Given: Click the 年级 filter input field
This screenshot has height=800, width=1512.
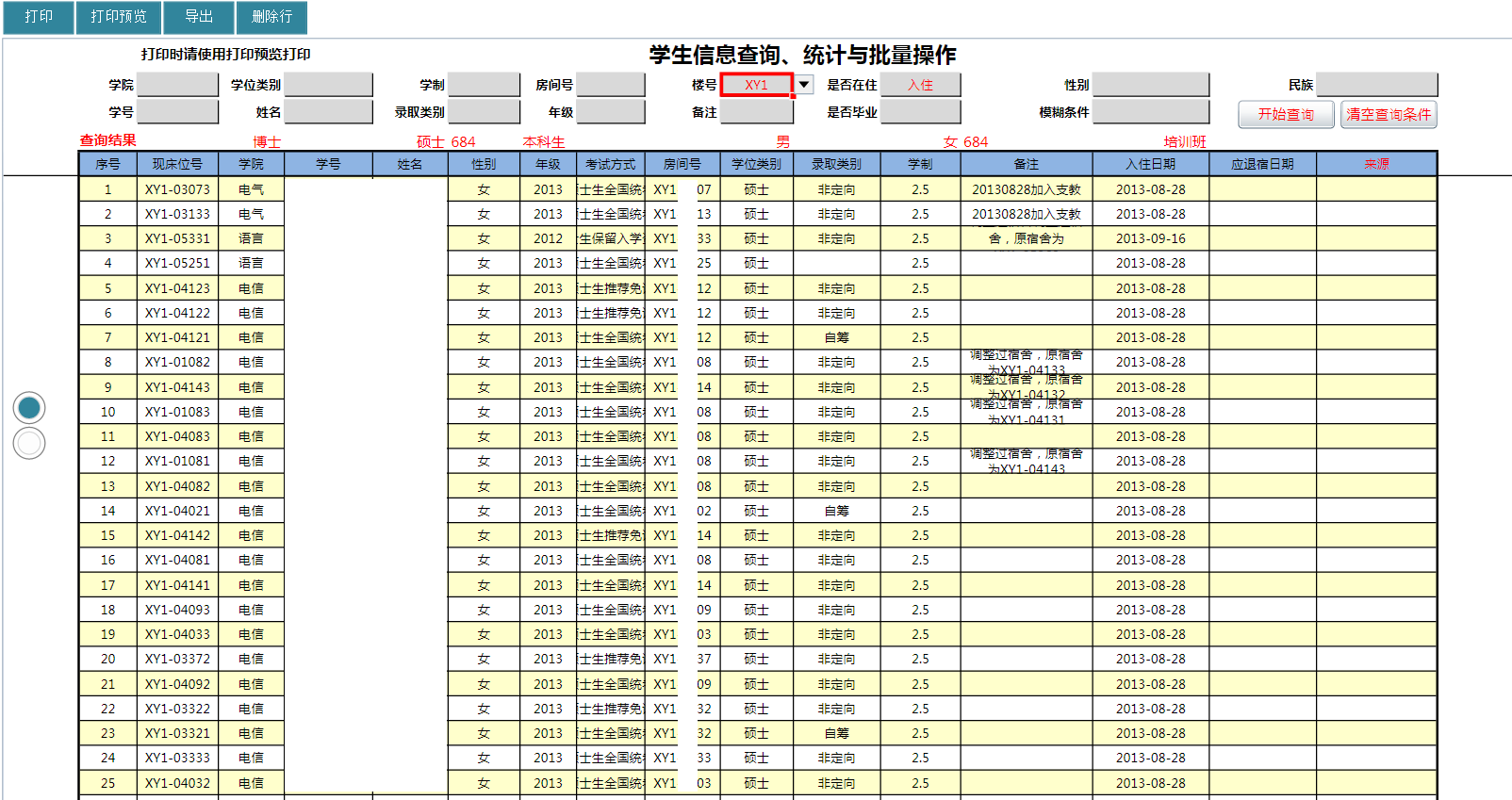Looking at the screenshot, I should (611, 112).
